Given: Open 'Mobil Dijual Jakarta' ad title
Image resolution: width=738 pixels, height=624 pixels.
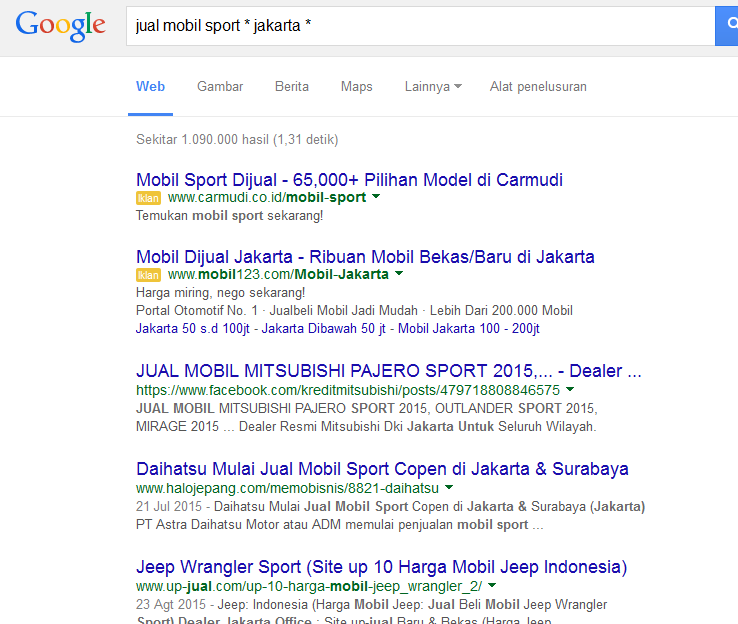Looking at the screenshot, I should [x=365, y=257].
